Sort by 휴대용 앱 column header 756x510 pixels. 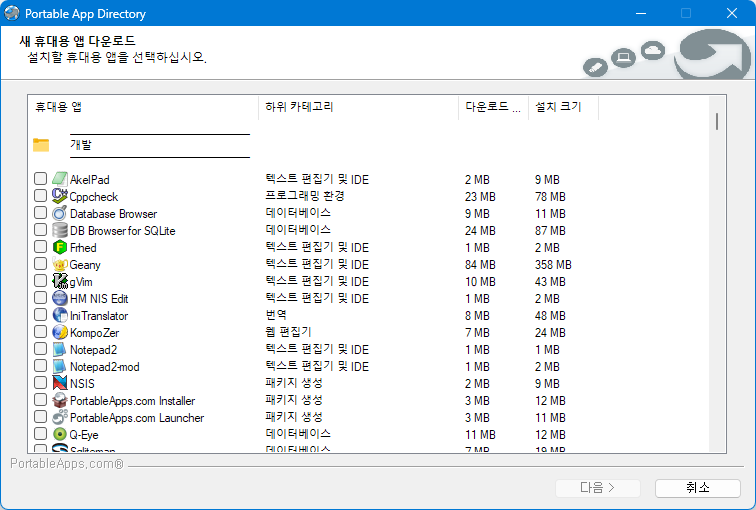coord(143,107)
